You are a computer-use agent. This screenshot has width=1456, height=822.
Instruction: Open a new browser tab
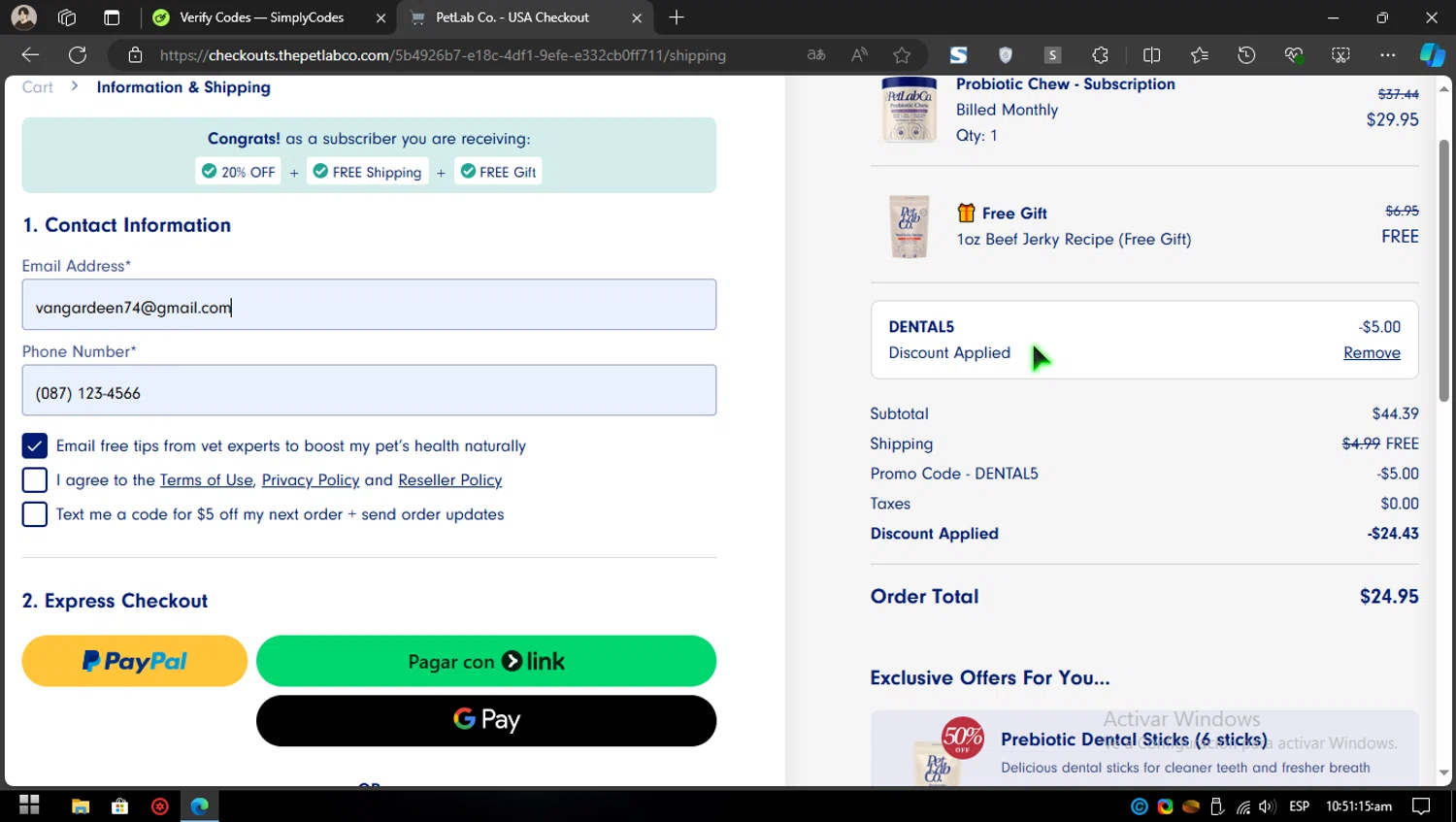[x=677, y=17]
